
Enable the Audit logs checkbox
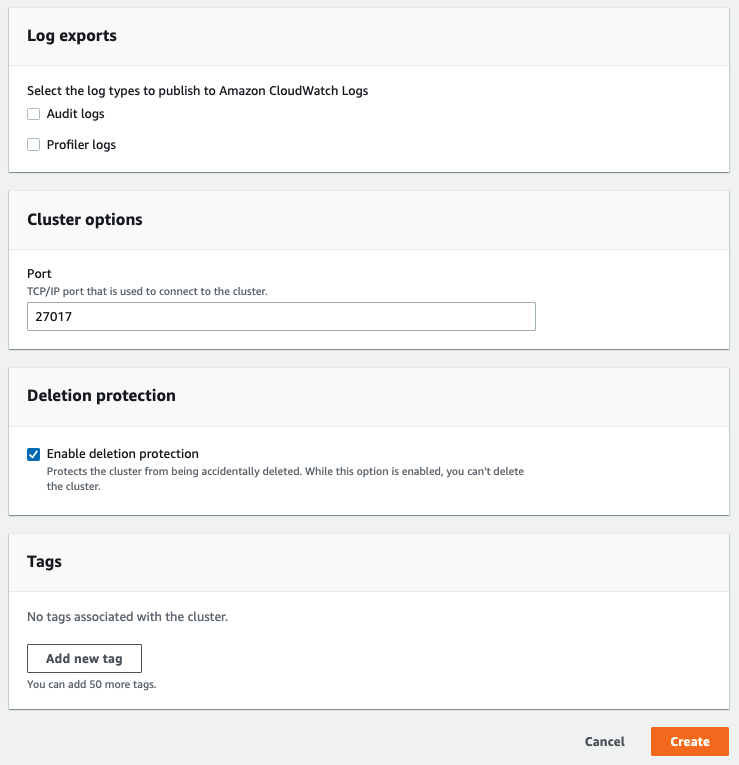tap(34, 114)
